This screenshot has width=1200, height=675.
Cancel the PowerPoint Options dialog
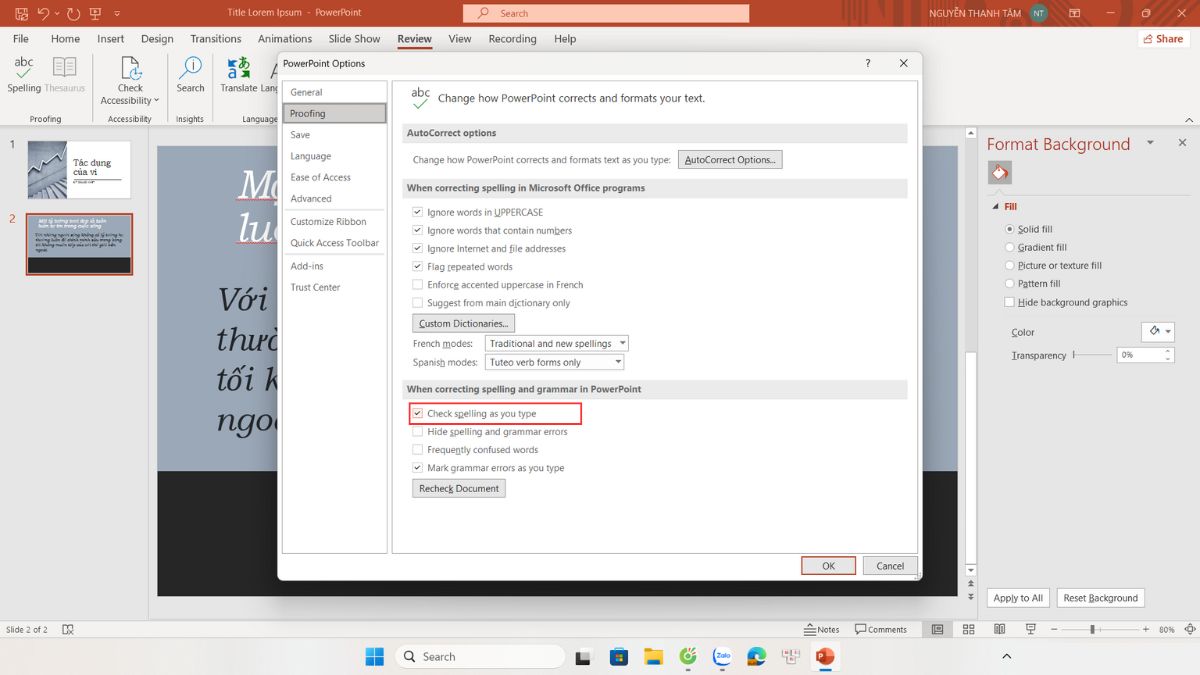890,566
